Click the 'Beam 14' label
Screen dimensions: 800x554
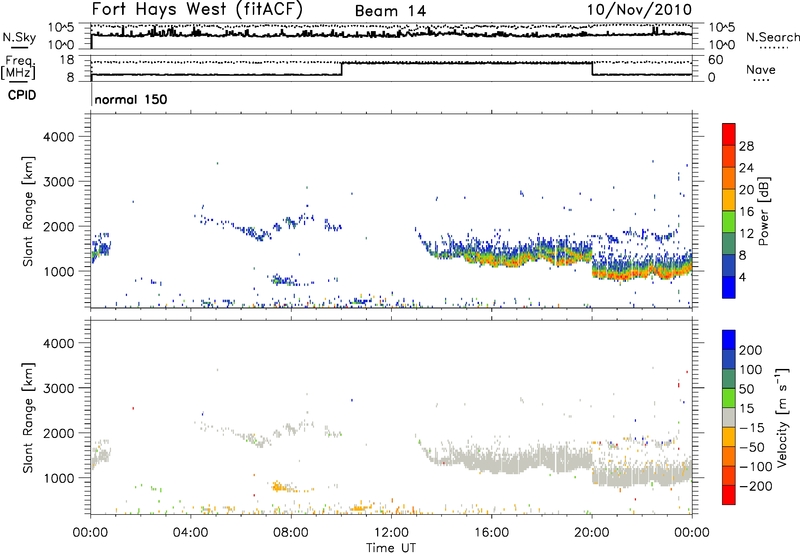click(390, 11)
